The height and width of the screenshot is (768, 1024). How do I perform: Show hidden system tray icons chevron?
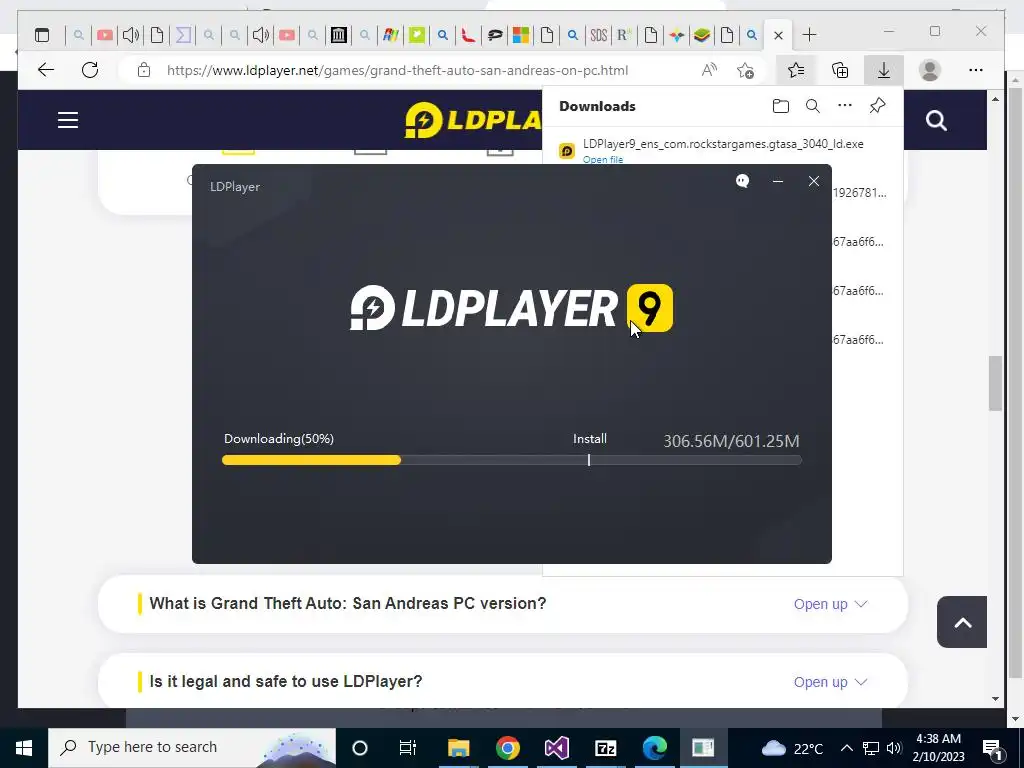(846, 748)
